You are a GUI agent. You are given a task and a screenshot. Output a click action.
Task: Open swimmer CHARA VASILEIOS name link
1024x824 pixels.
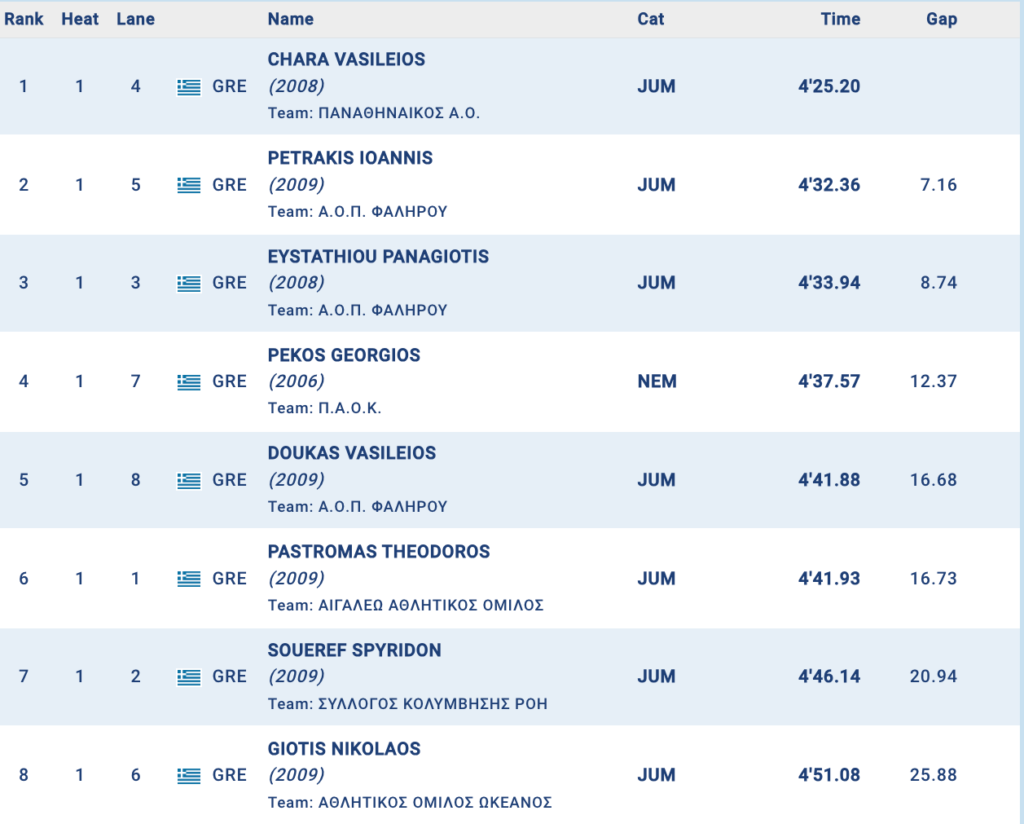346,59
